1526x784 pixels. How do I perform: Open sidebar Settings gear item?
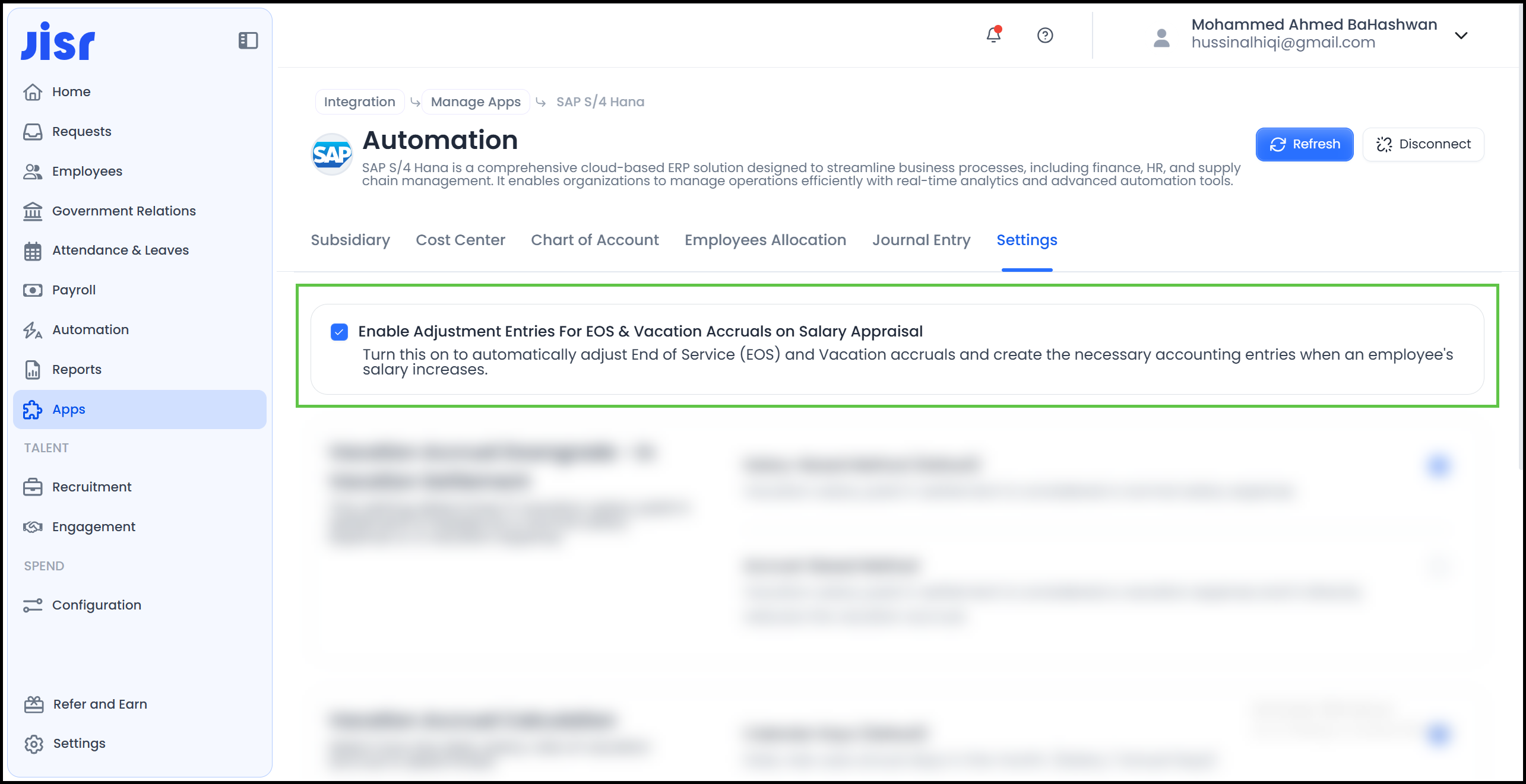click(x=79, y=743)
